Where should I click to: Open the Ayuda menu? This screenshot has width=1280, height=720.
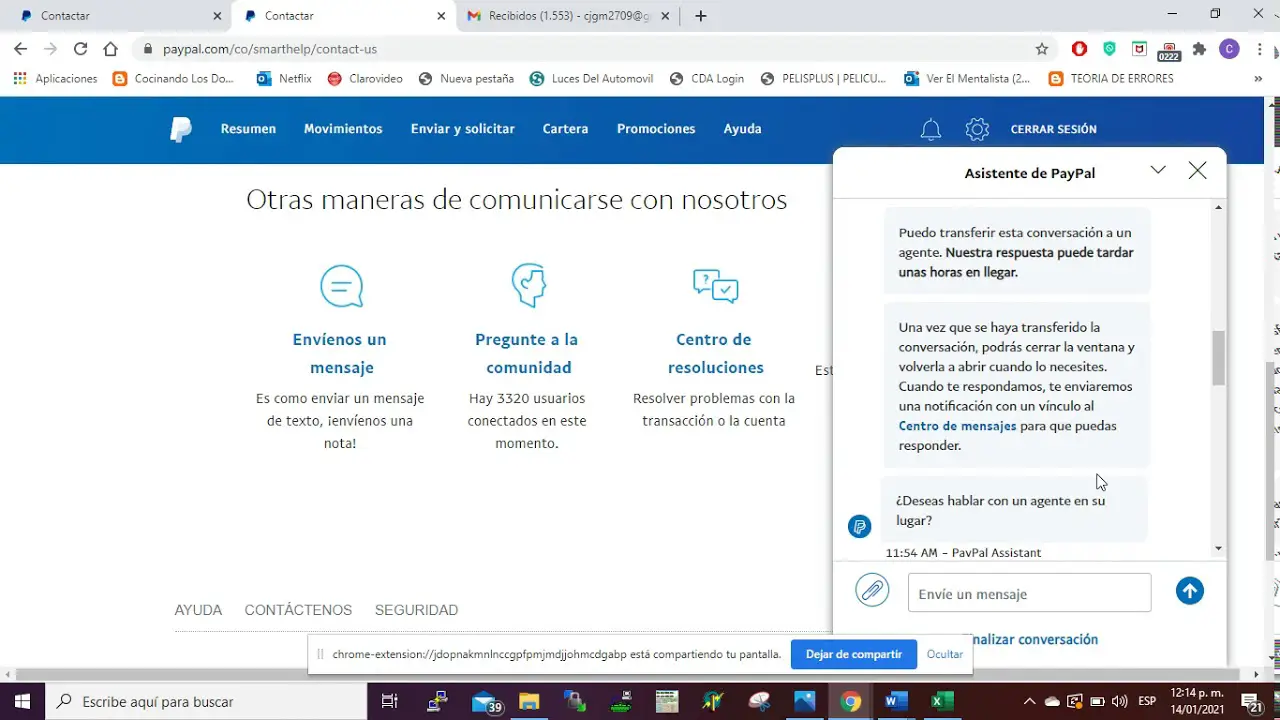pyautogui.click(x=743, y=129)
